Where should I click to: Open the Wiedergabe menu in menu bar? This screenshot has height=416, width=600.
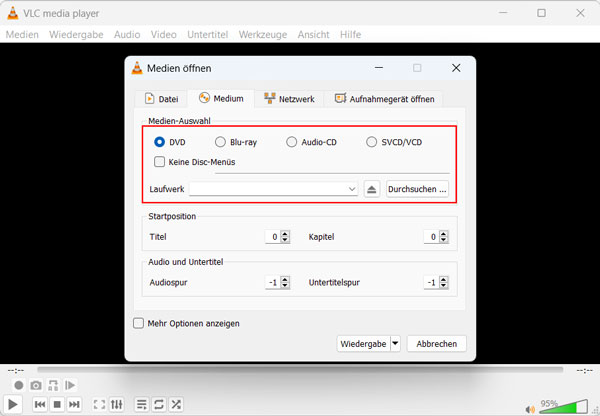76,34
